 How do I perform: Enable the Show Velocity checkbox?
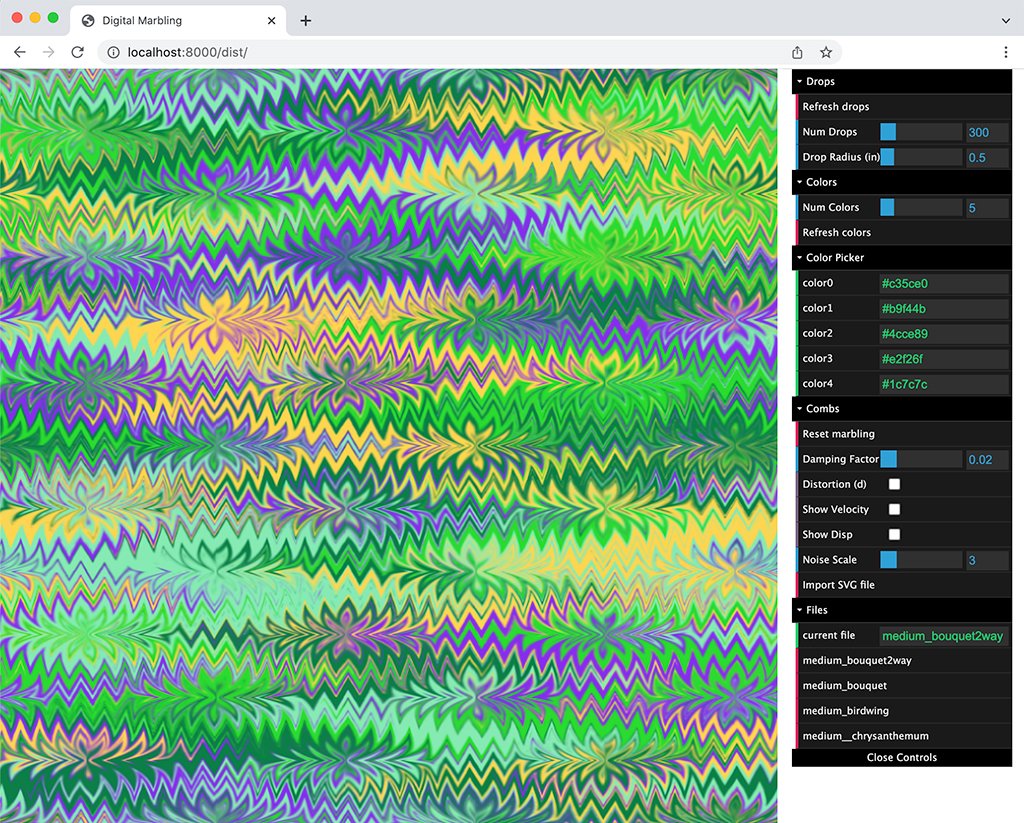click(894, 509)
